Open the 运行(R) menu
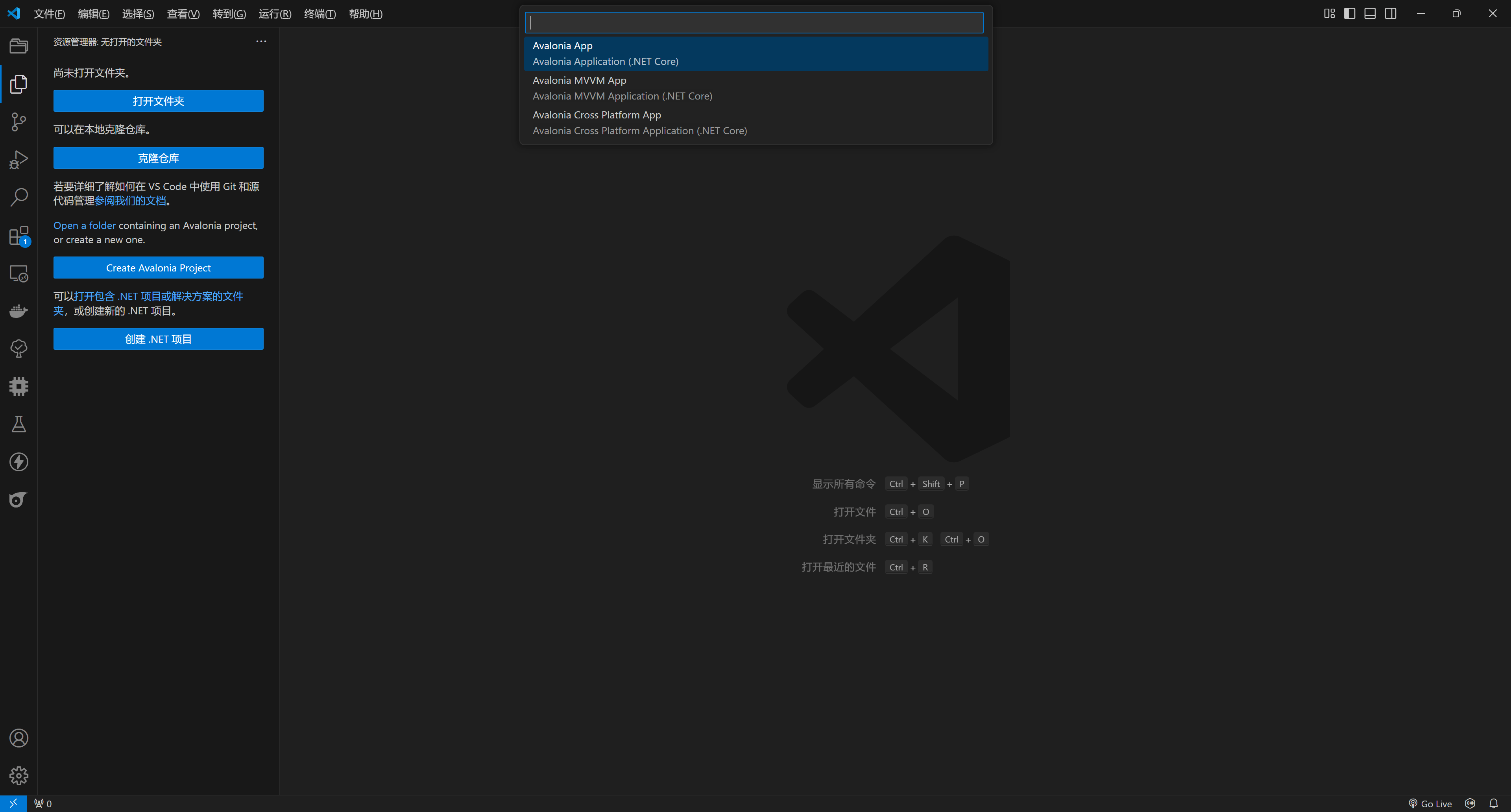The image size is (1511, 812). 275,13
